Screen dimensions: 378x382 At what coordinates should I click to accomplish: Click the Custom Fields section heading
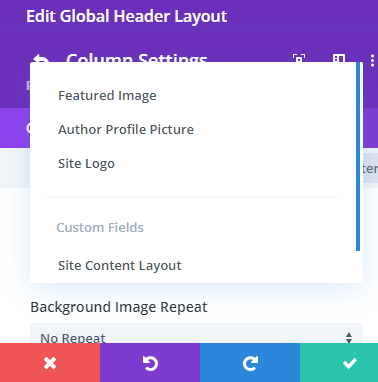point(100,227)
